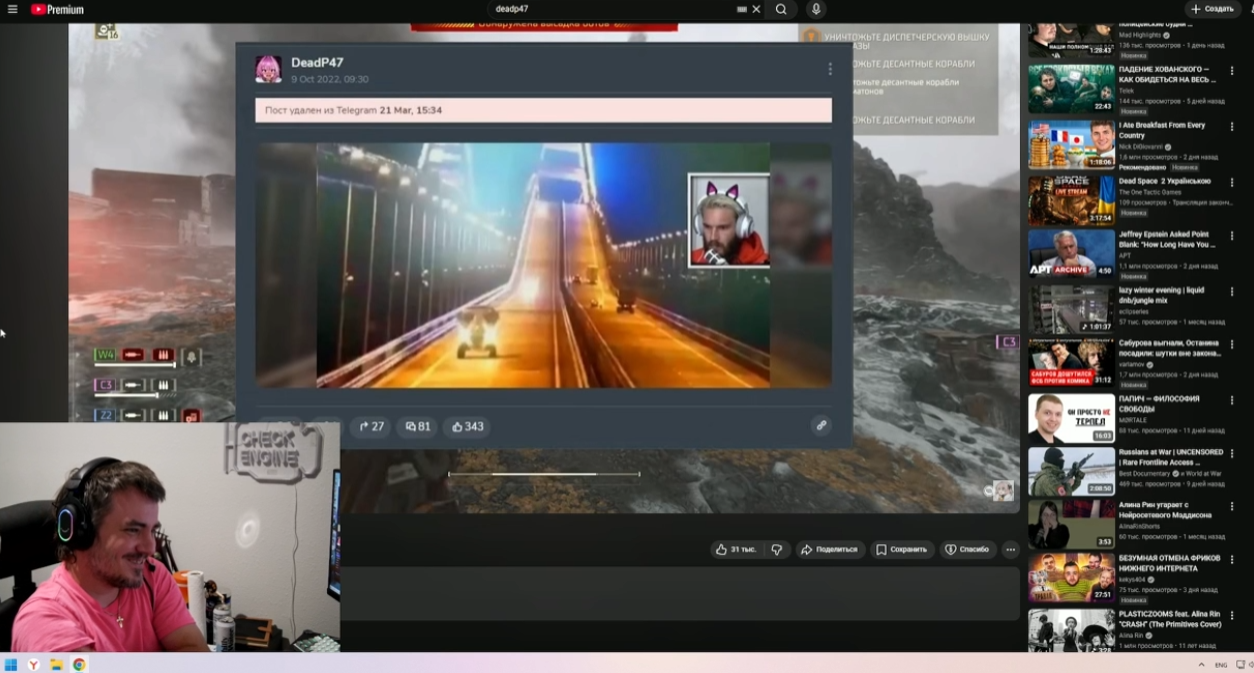Switch the ENG keyboard language indicator
Image resolution: width=1254 pixels, height=673 pixels.
[1221, 664]
